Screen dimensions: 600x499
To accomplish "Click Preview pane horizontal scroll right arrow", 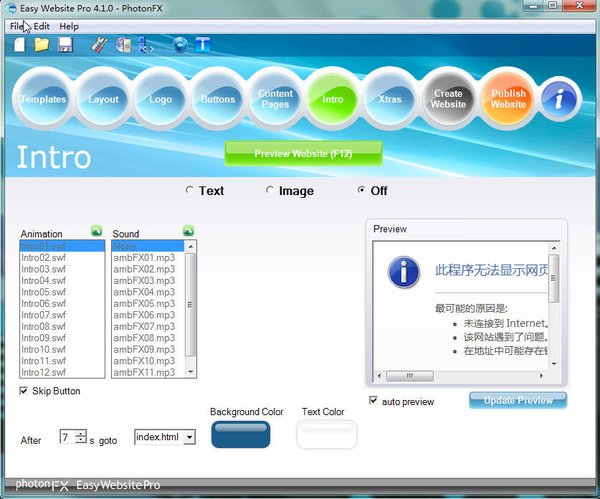I will (541, 376).
